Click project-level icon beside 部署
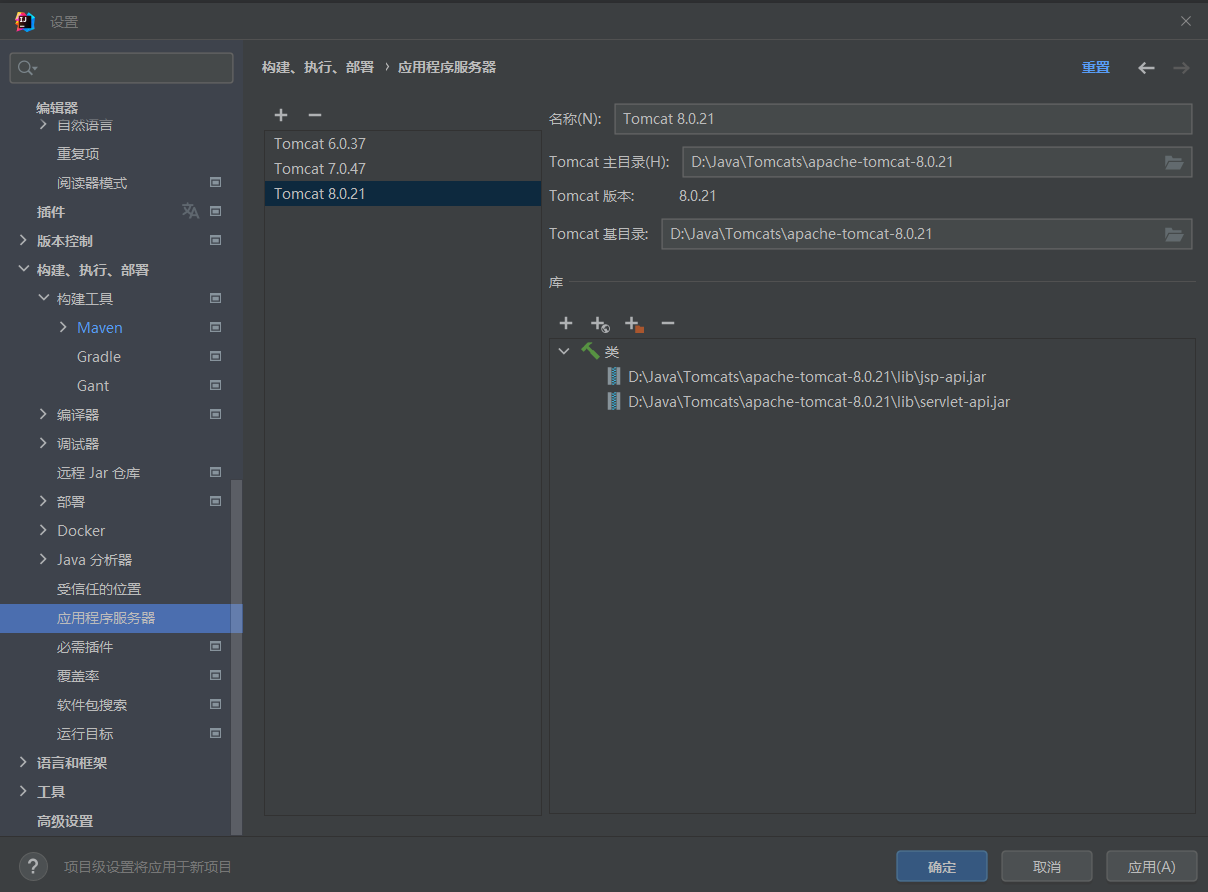 (x=215, y=501)
